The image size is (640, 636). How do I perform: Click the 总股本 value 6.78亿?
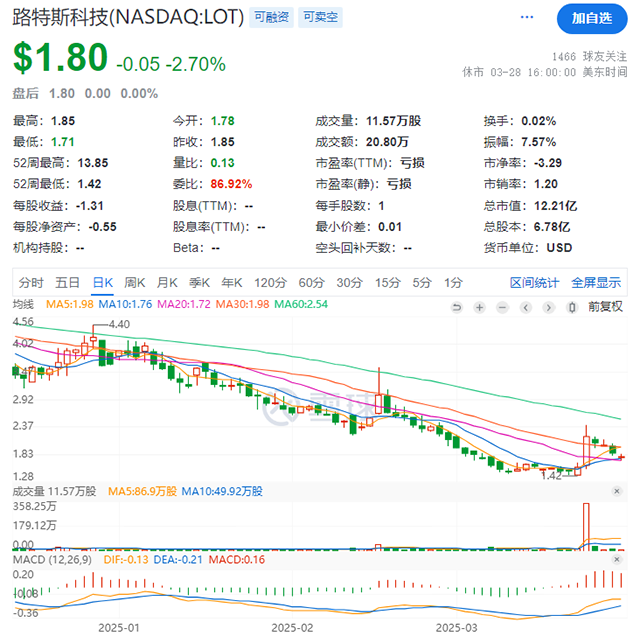point(552,227)
